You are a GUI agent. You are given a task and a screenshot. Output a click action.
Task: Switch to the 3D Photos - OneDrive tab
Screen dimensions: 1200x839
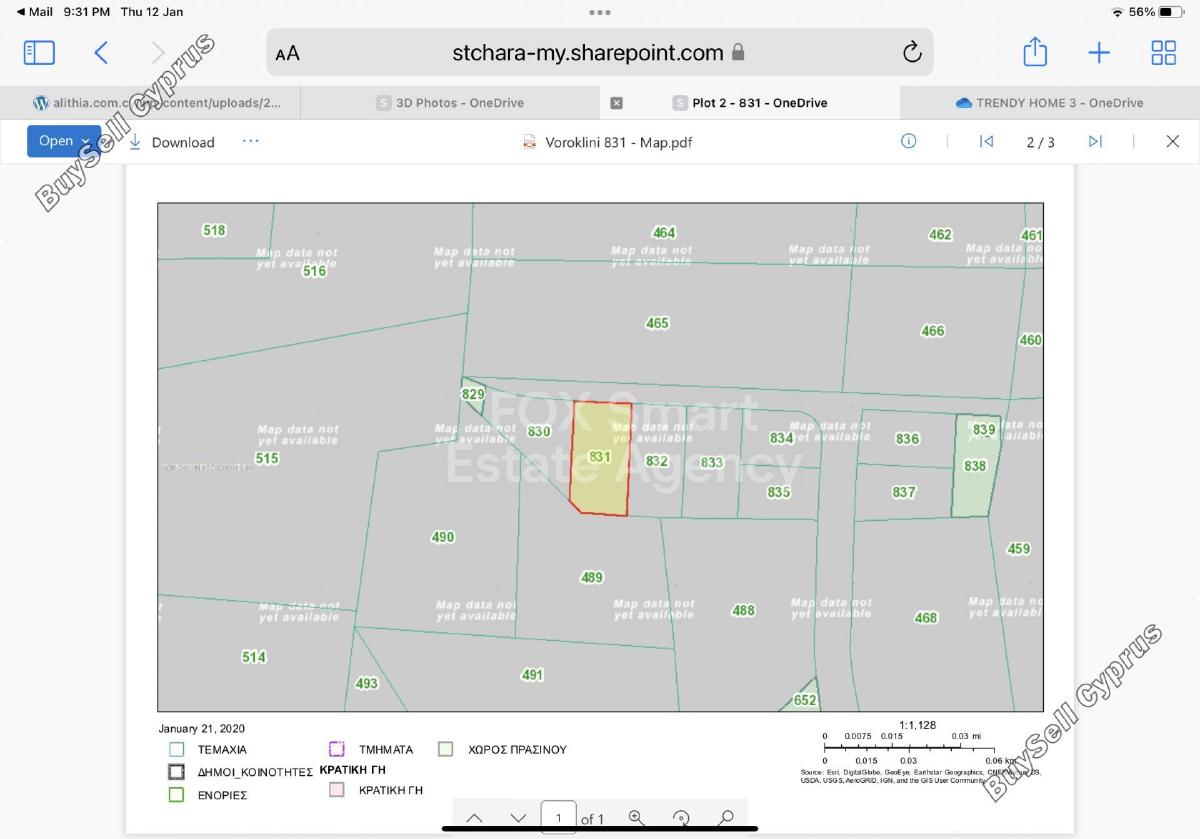450,103
